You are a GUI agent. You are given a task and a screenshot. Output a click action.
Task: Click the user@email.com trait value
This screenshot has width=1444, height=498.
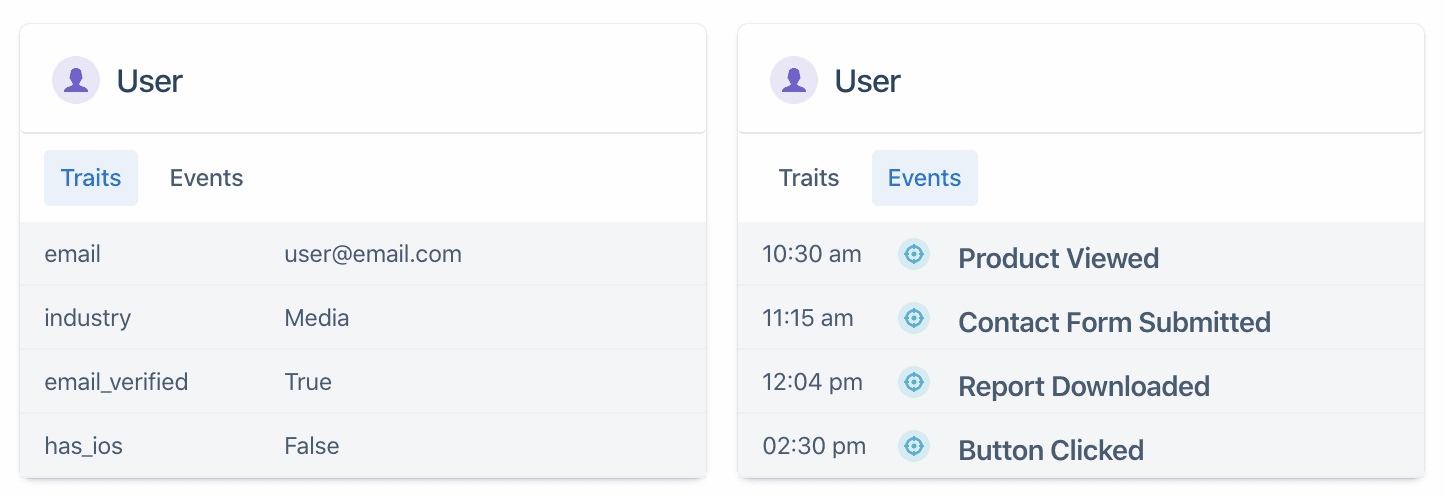(373, 254)
